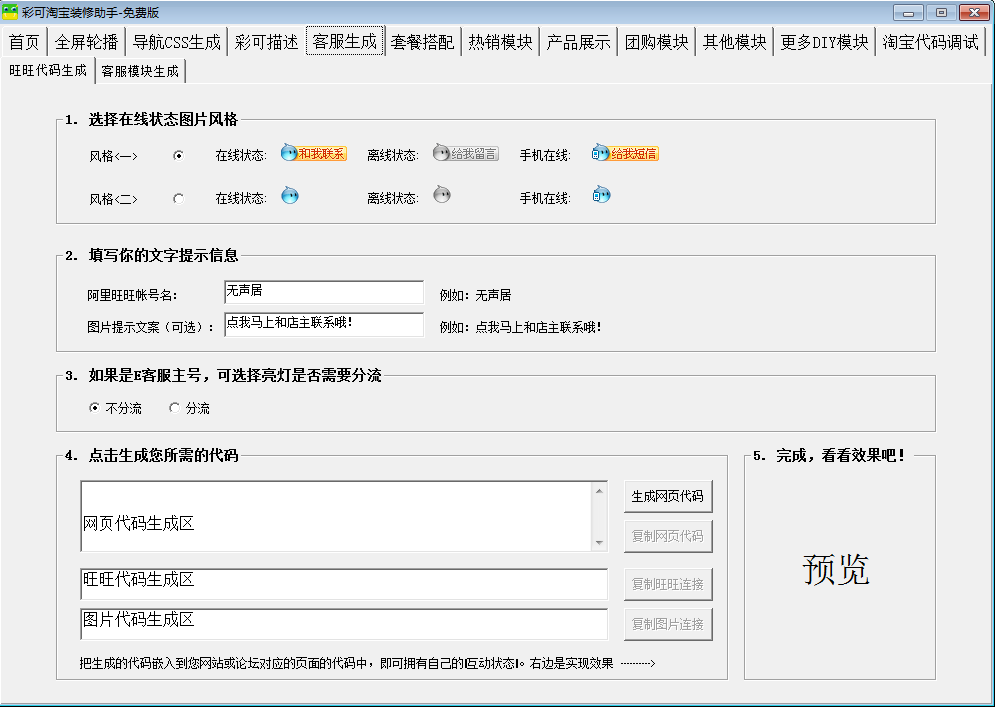Screen dimensions: 995x709
Task: Click the style two mobile online icon
Action: tap(601, 196)
